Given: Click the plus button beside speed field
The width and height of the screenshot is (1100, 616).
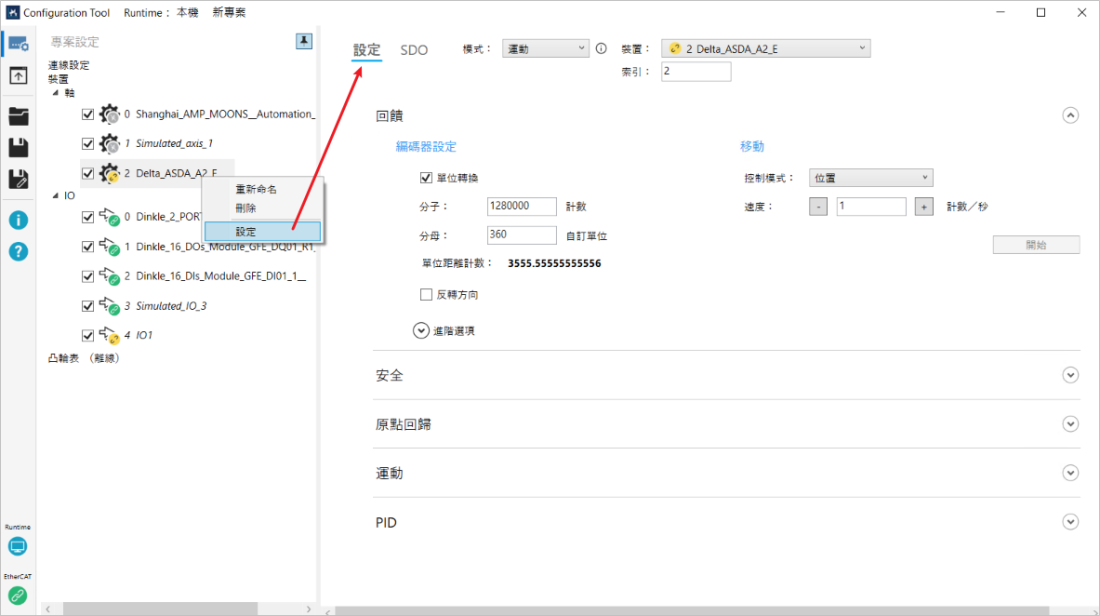Looking at the screenshot, I should click(x=924, y=207).
